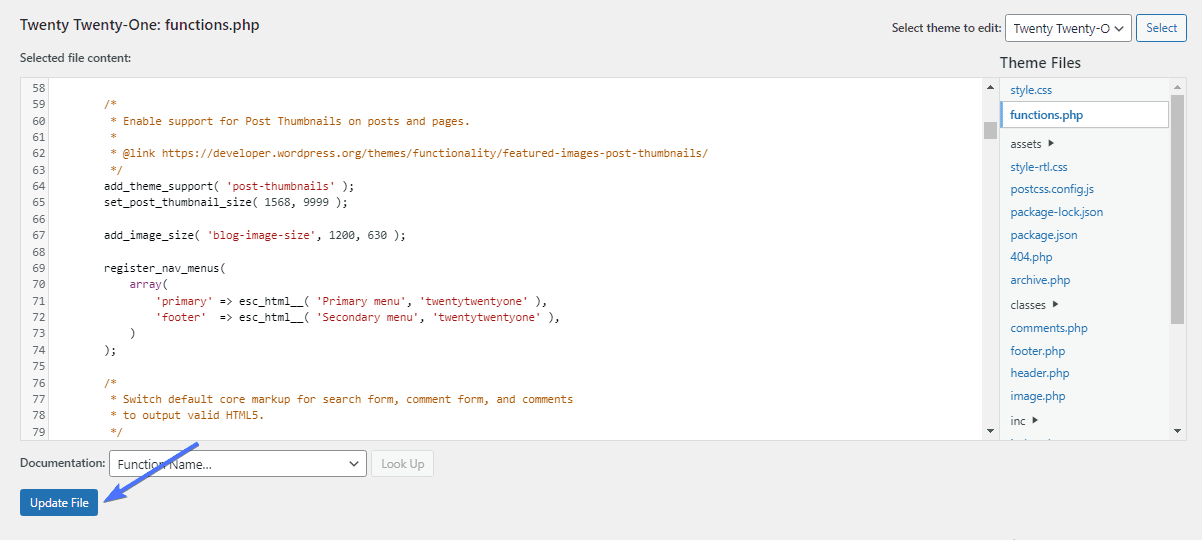Click the Update File button
Screen dimensions: 1202x540
tap(59, 503)
